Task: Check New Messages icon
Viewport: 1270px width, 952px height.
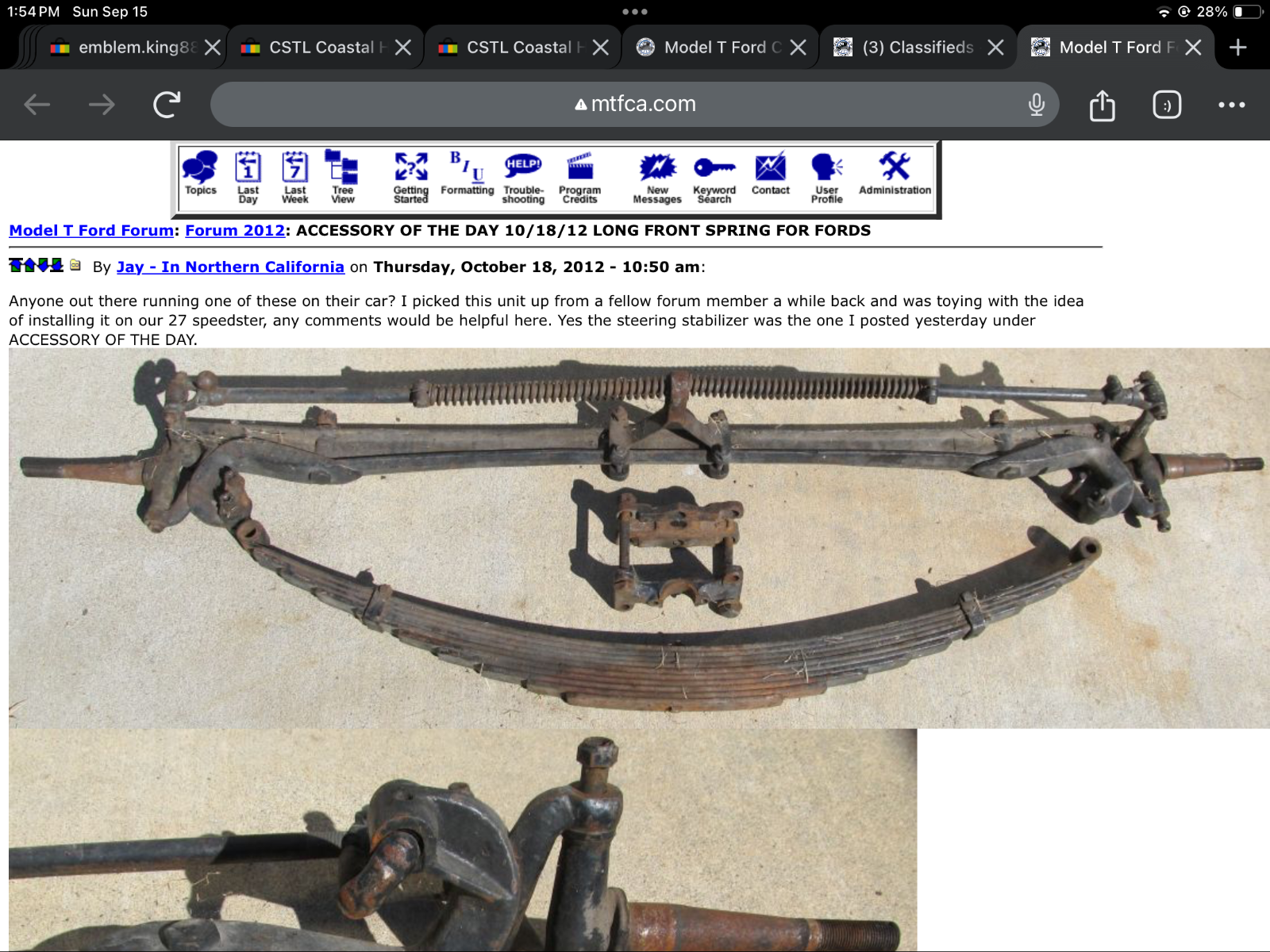Action: 657,169
